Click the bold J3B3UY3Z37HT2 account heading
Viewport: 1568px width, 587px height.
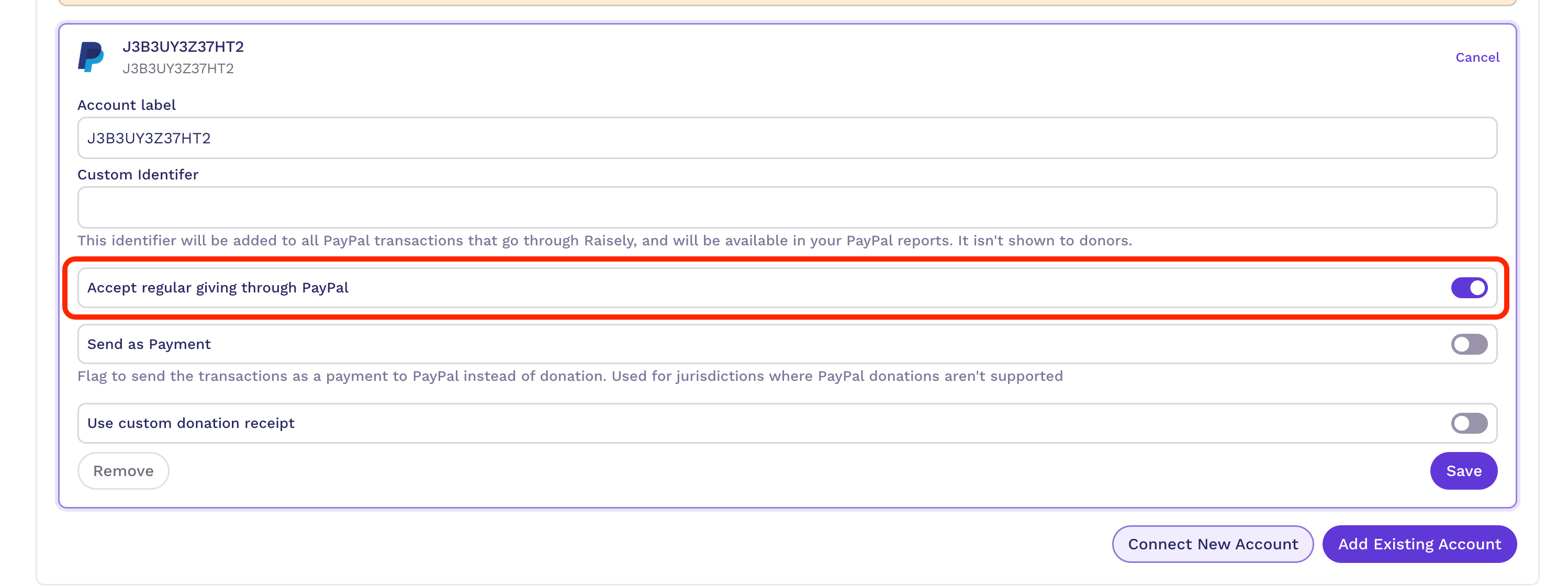click(x=183, y=47)
